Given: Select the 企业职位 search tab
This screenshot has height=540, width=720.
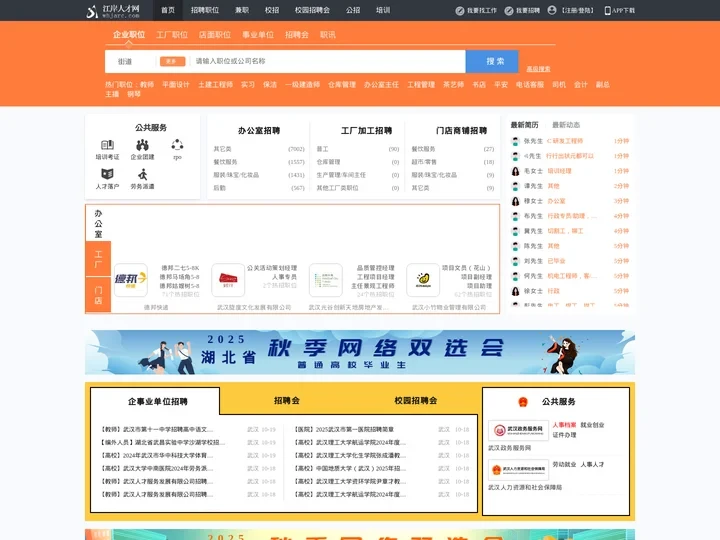Looking at the screenshot, I should 129,35.
